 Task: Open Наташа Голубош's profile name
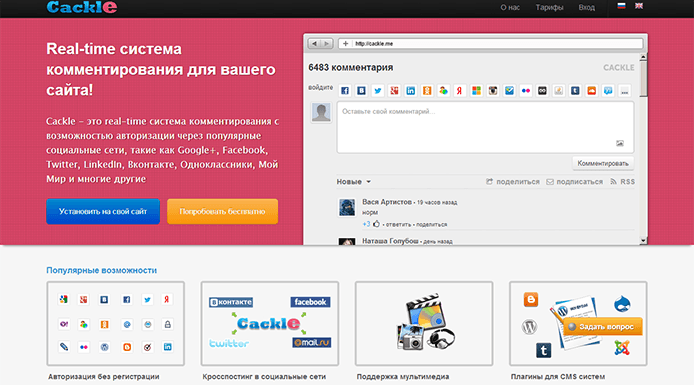click(390, 241)
